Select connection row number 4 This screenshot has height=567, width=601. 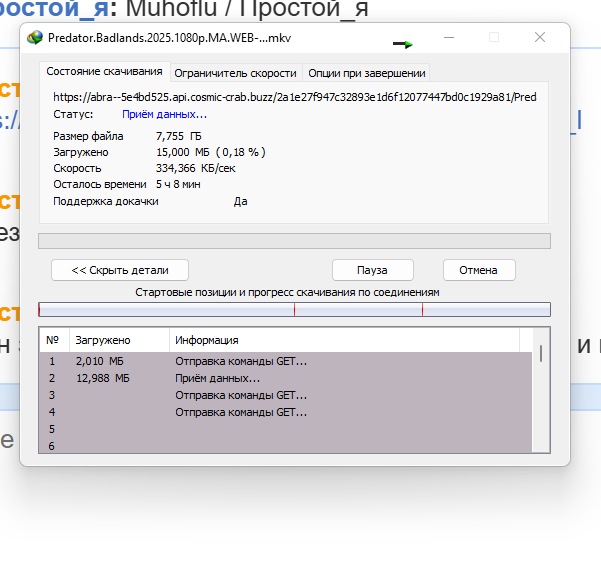pos(286,412)
